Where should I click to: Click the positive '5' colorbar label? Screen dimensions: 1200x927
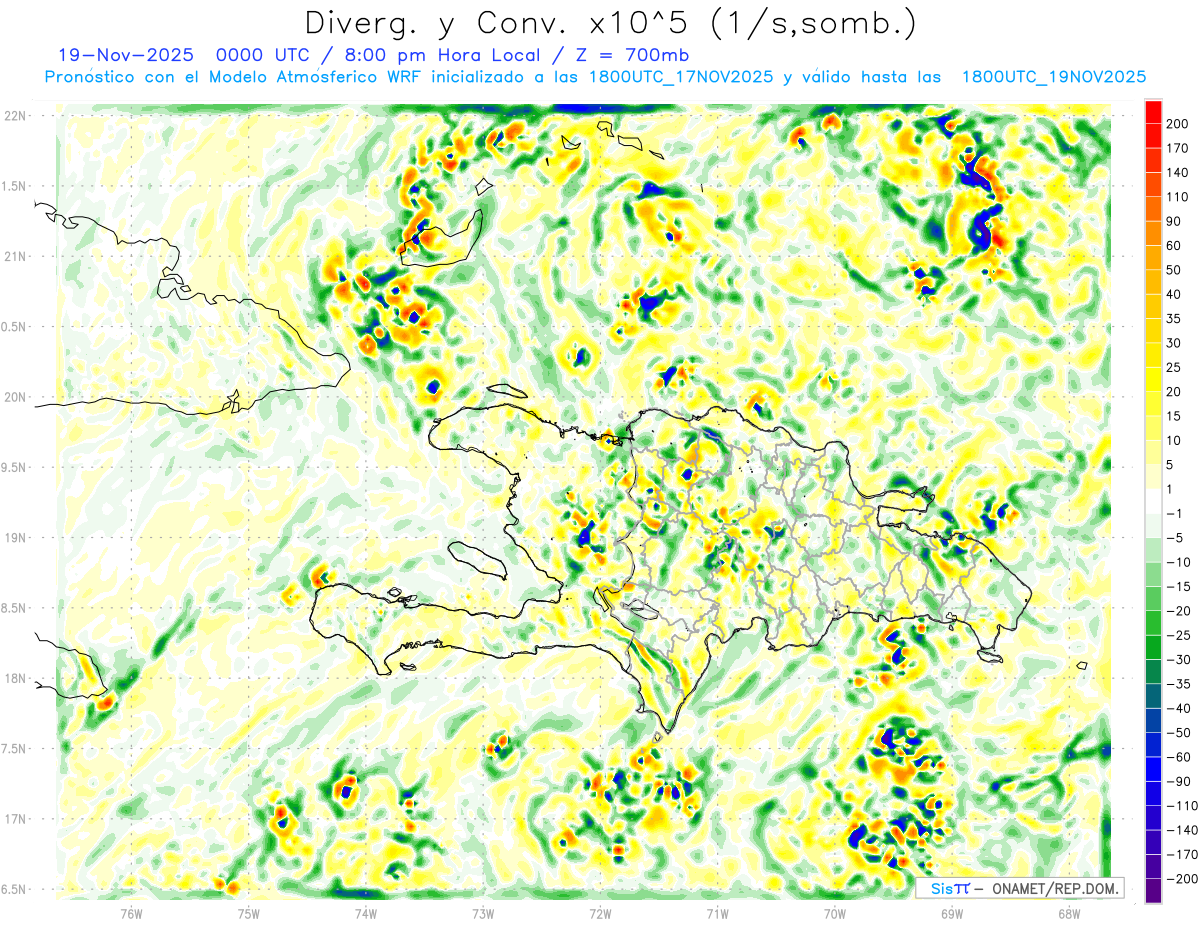1172,465
